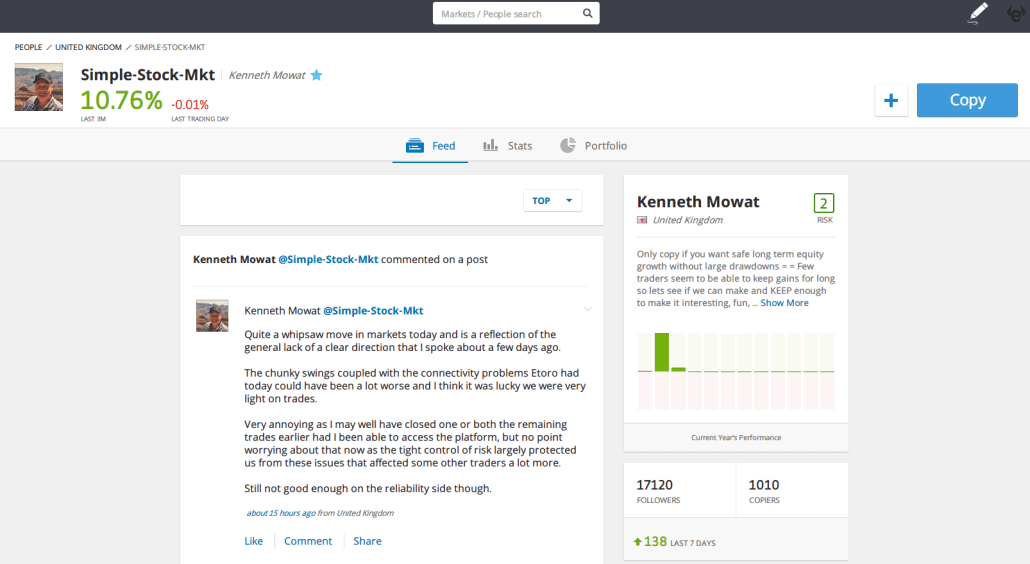Click the Feed tab icon

[414, 146]
